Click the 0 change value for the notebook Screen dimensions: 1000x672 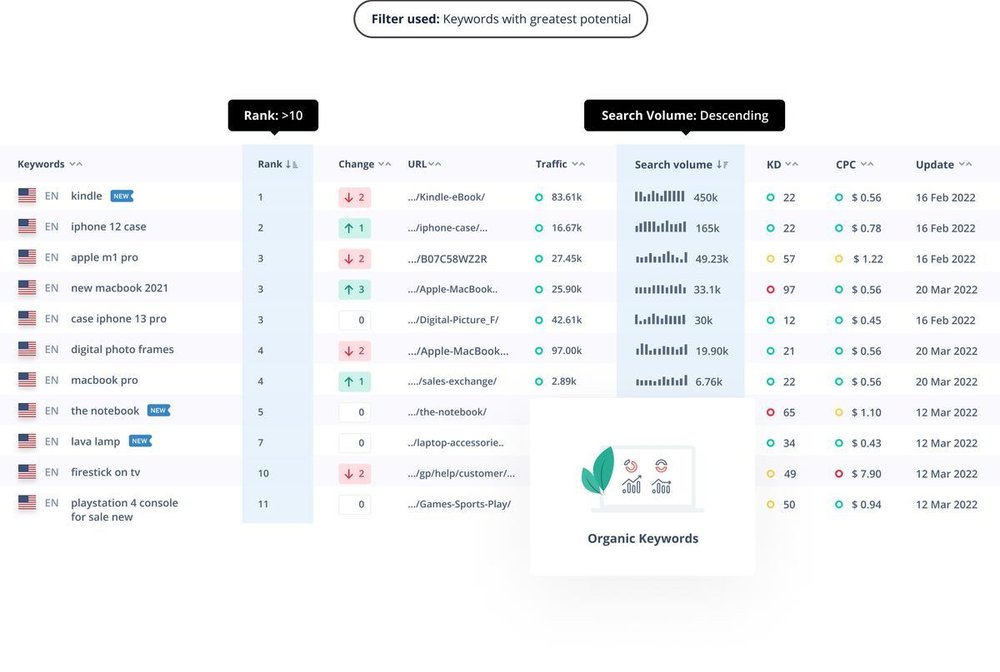point(355,412)
